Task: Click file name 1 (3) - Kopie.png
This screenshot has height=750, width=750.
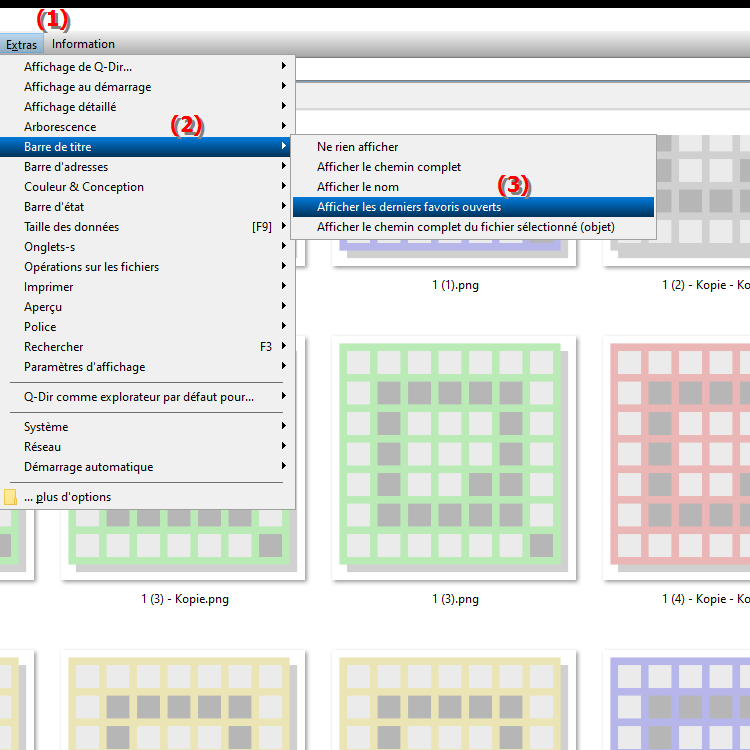Action: [185, 599]
